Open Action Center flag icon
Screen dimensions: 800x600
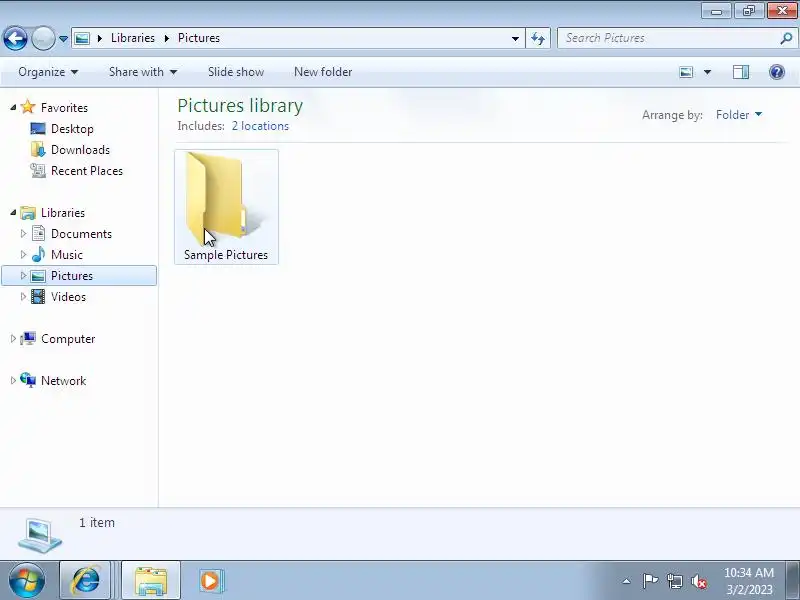[x=650, y=581]
